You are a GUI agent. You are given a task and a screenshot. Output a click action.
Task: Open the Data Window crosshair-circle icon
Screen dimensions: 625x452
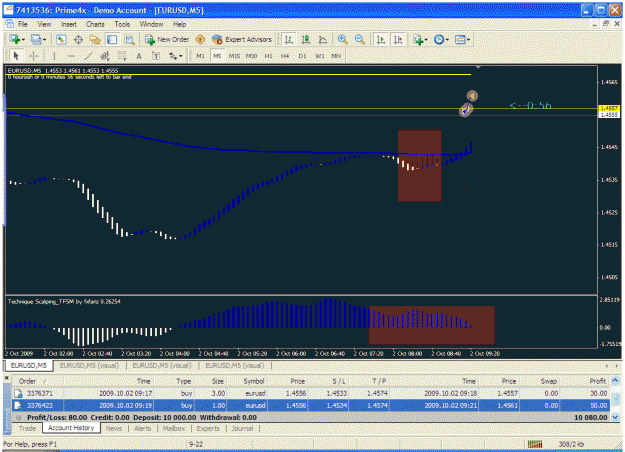pyautogui.click(x=78, y=39)
